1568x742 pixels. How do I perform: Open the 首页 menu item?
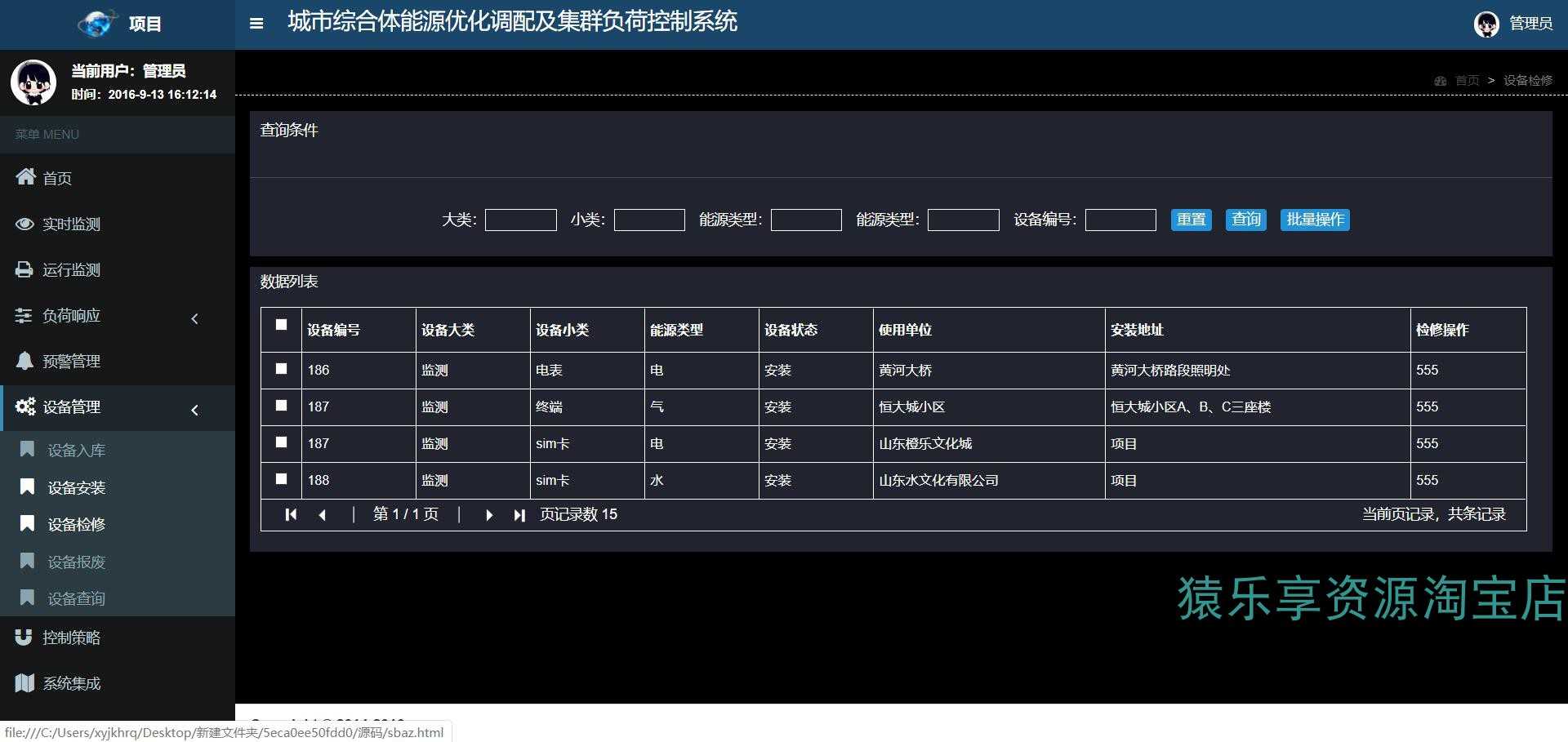point(118,177)
